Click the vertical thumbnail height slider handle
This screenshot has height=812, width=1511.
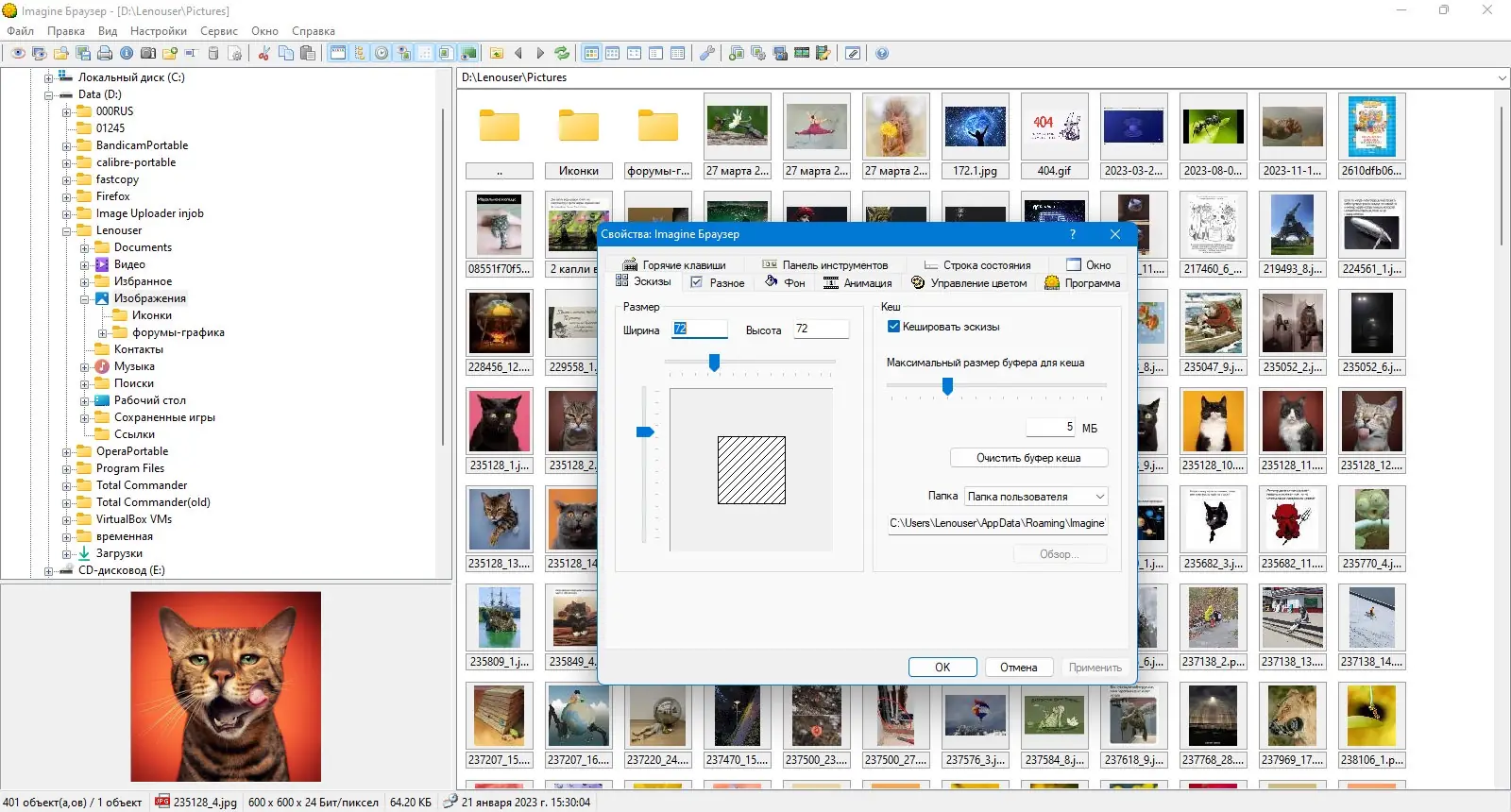(645, 432)
